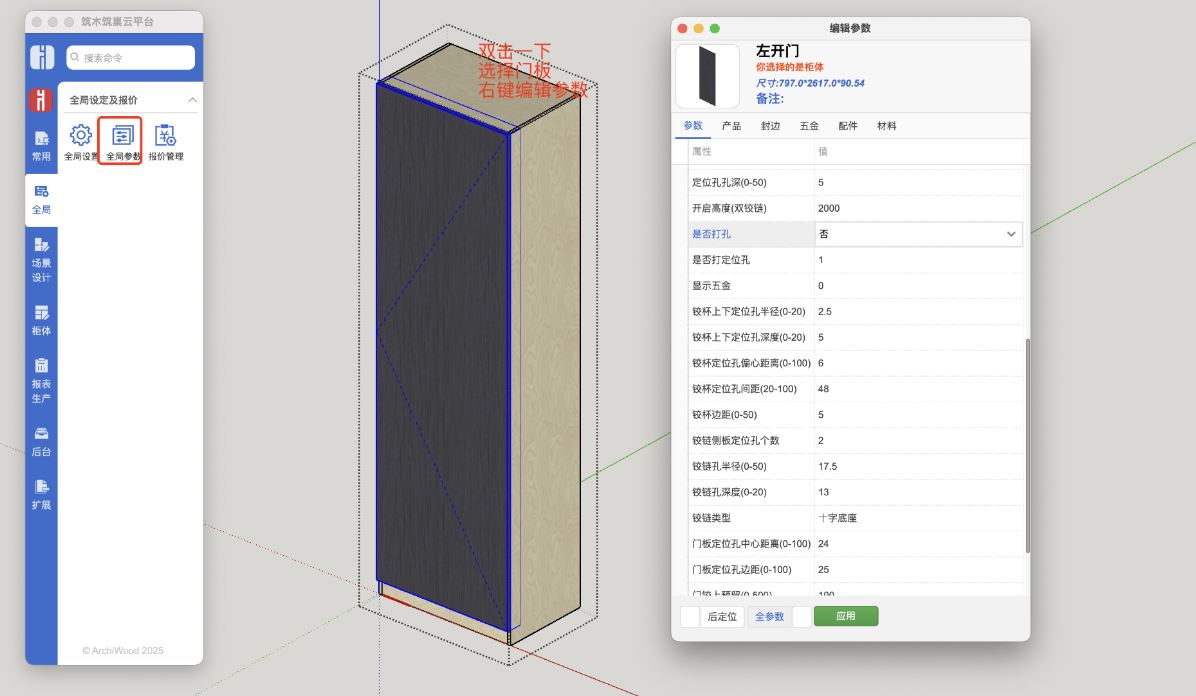Click the 搜索命令 search field
Screen dimensions: 1196x696
click(131, 58)
